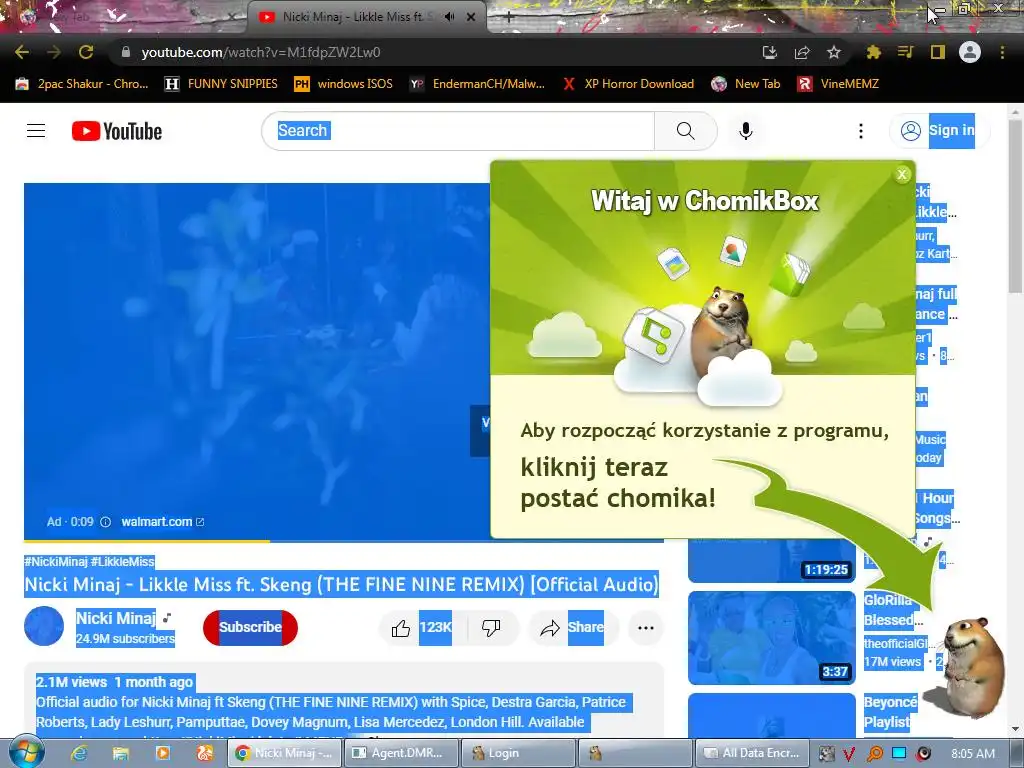Screen dimensions: 1024x768
Task: Open the Chrome extensions puzzle icon
Action: (x=873, y=52)
